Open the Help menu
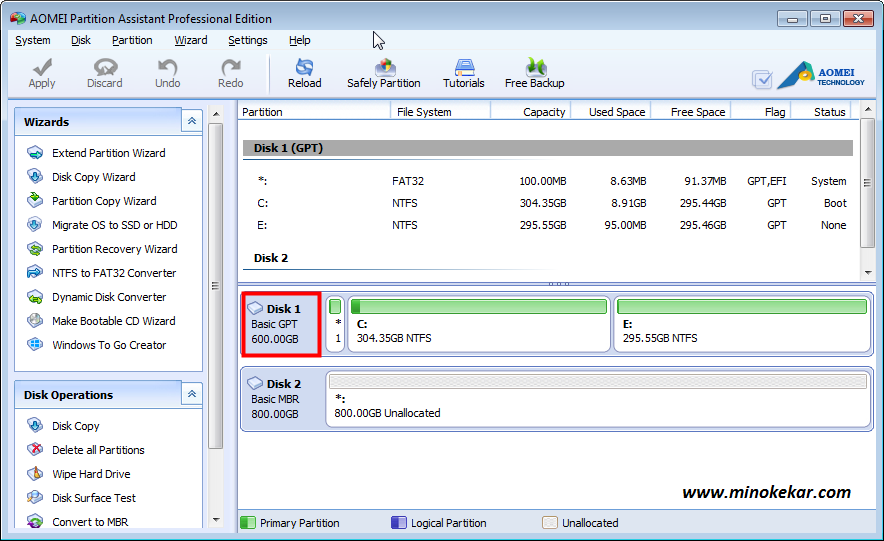This screenshot has width=884, height=541. click(299, 40)
